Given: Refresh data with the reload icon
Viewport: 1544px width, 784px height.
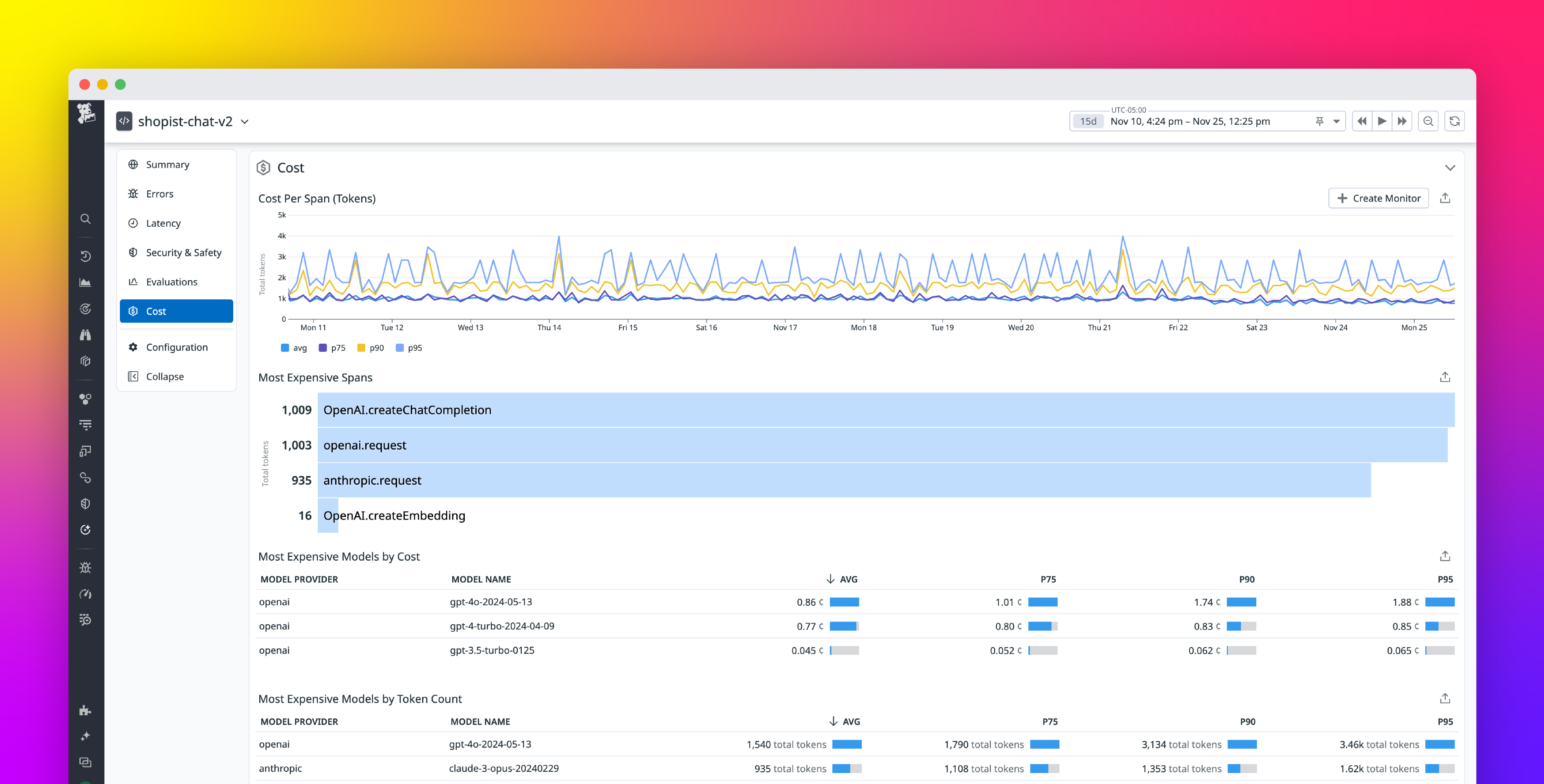Looking at the screenshot, I should (1455, 121).
